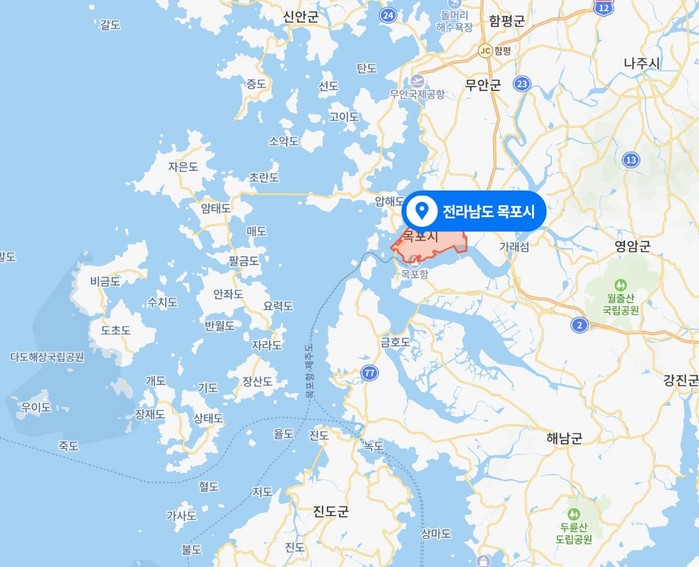Click the 해남군 county label
Screen dimensions: 699x567
tap(564, 438)
